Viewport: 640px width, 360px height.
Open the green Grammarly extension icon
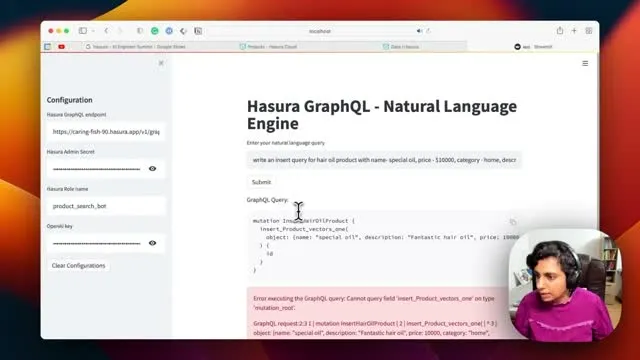point(155,31)
